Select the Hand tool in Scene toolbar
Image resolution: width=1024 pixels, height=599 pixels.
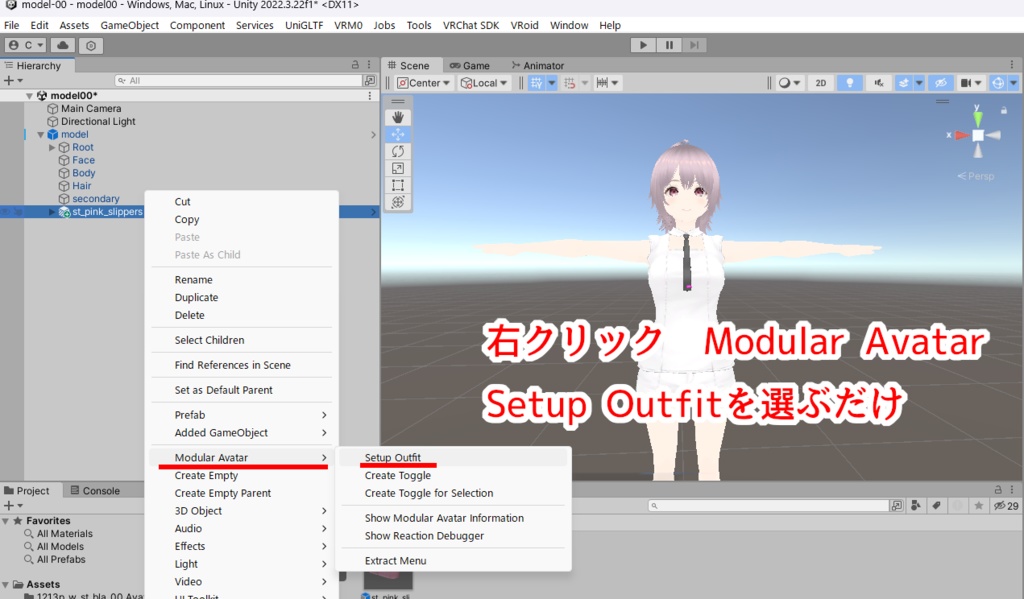[397, 115]
